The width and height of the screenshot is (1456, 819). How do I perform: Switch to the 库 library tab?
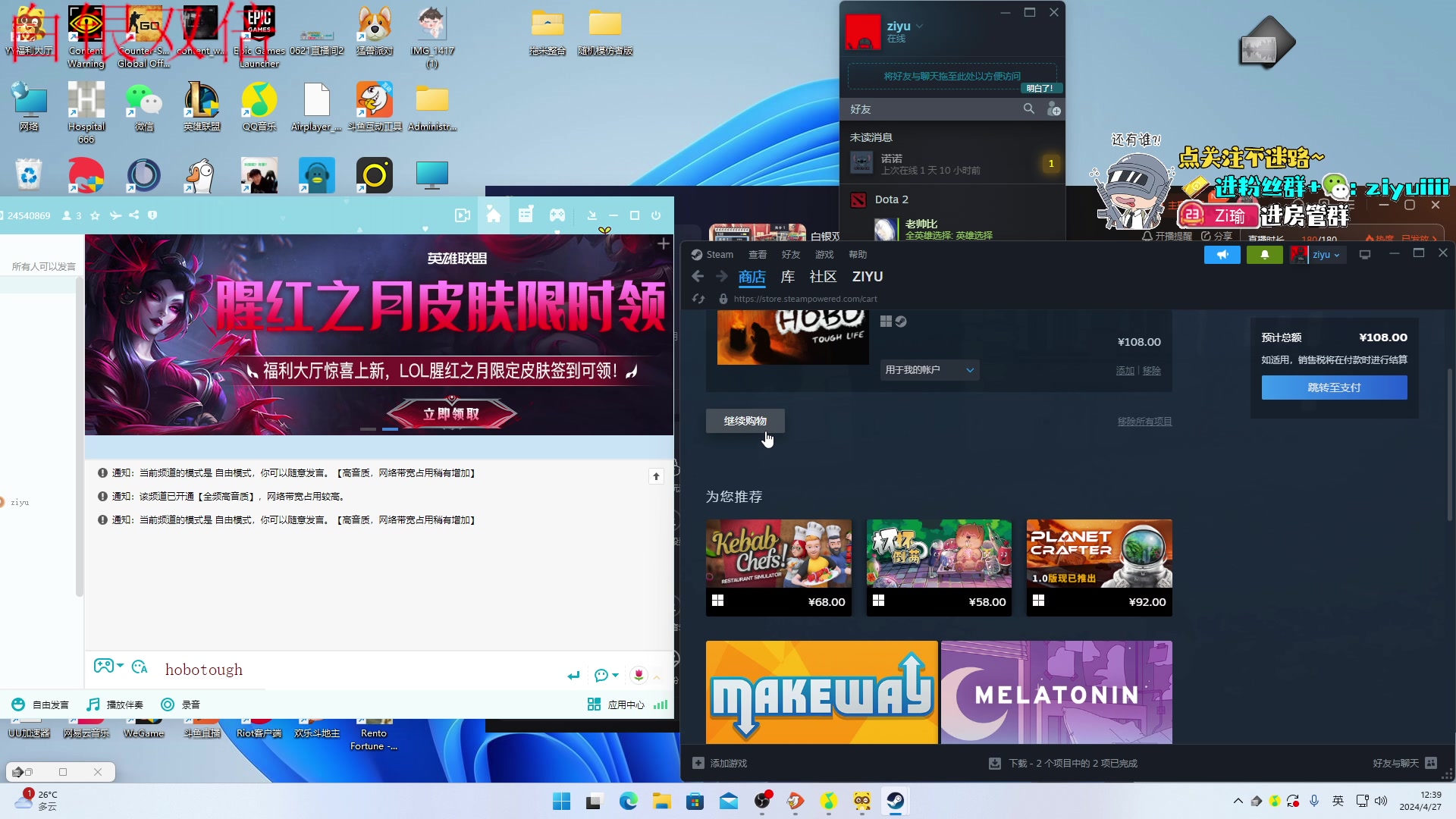[788, 277]
